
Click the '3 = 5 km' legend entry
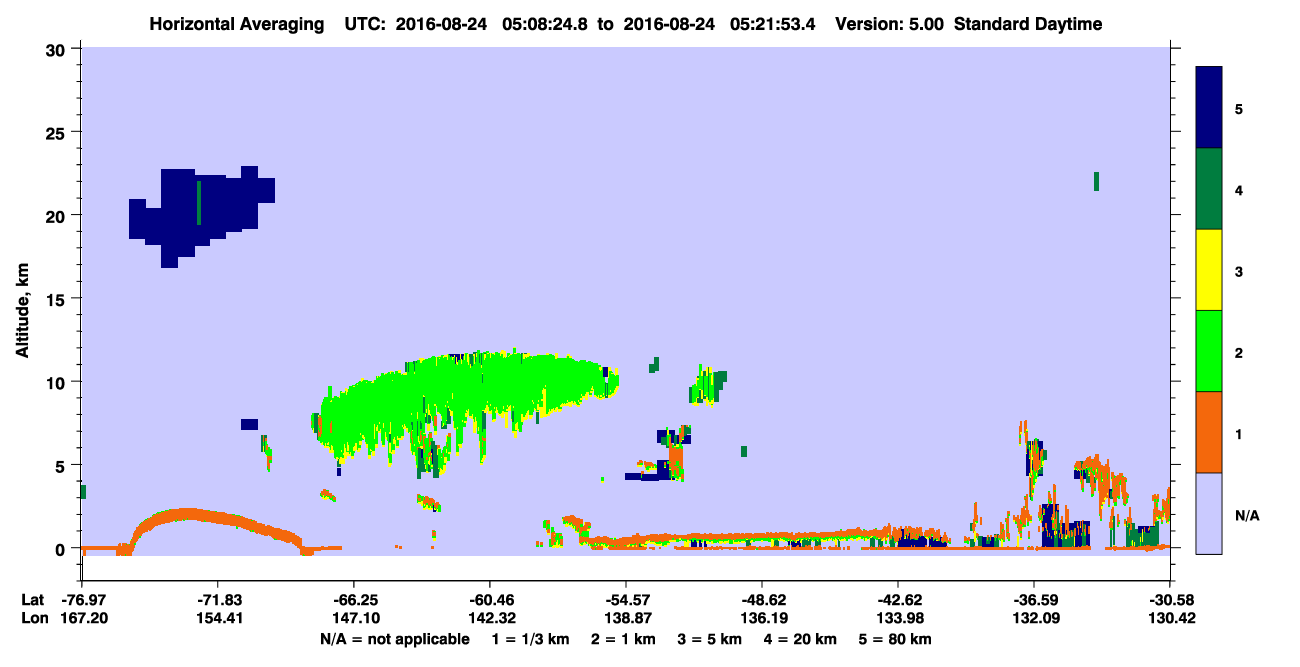[x=710, y=638]
